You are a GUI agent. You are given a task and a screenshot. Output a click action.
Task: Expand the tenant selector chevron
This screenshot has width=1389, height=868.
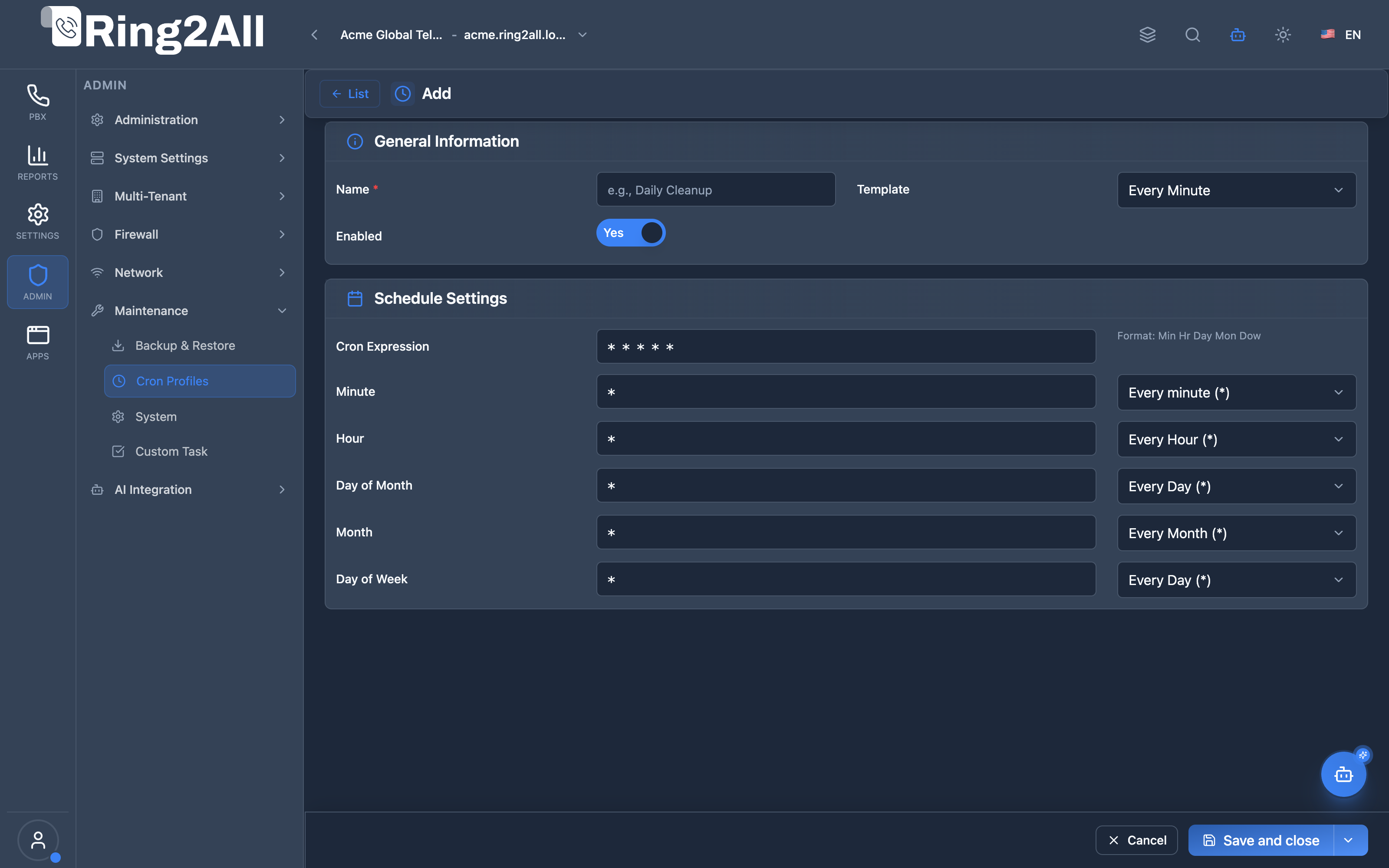pyautogui.click(x=582, y=34)
